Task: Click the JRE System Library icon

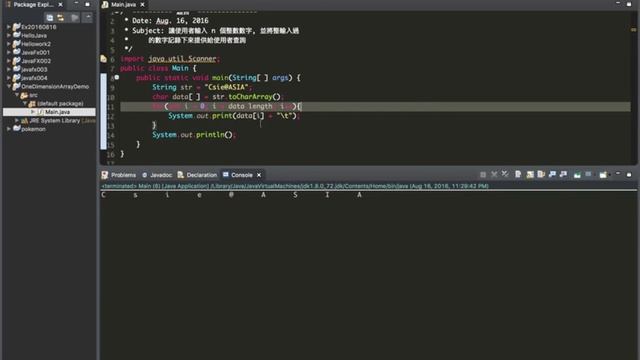Action: (24, 121)
